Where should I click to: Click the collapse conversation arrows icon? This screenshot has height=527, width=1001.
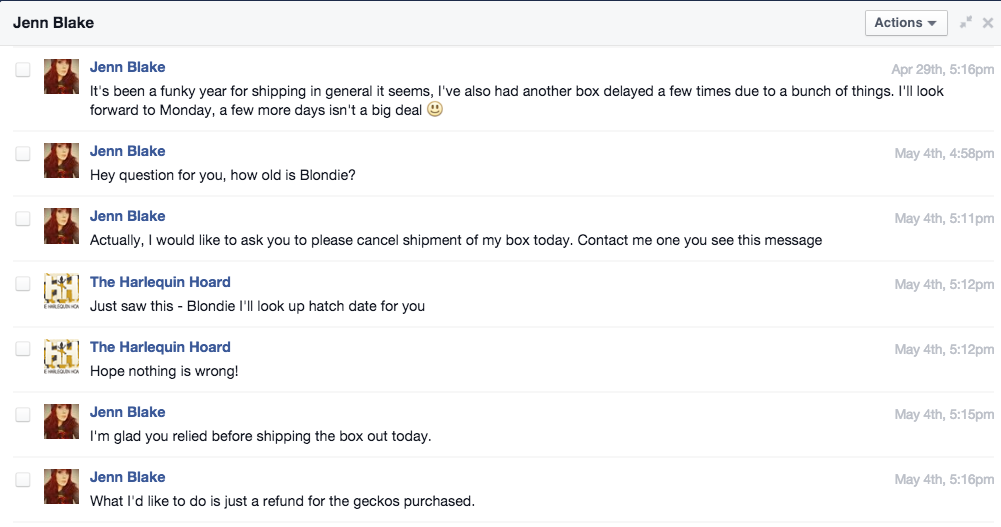(966, 22)
